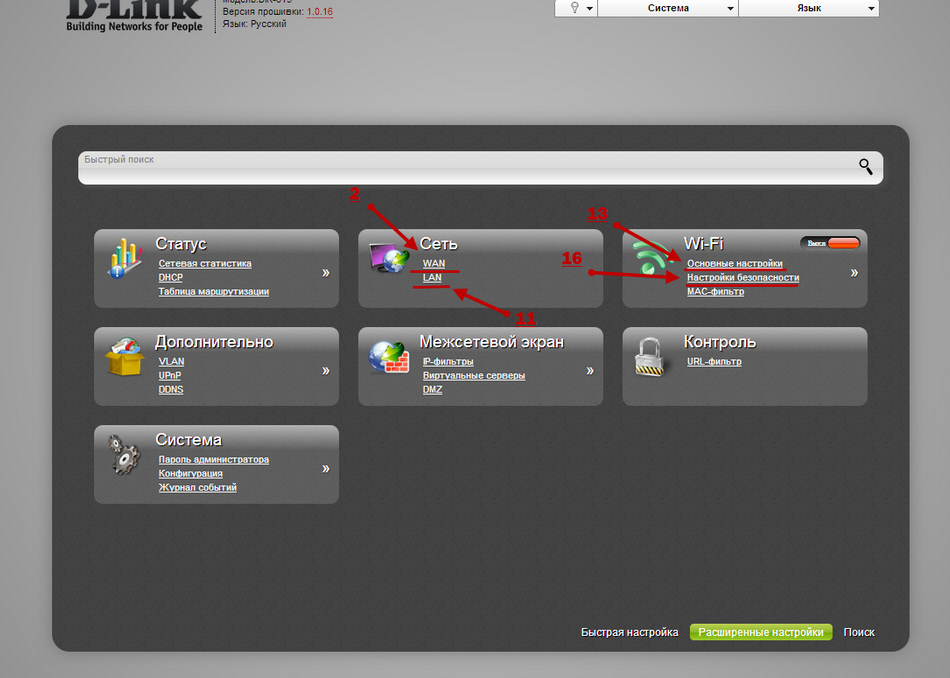Click the Статус section heading

point(181,244)
